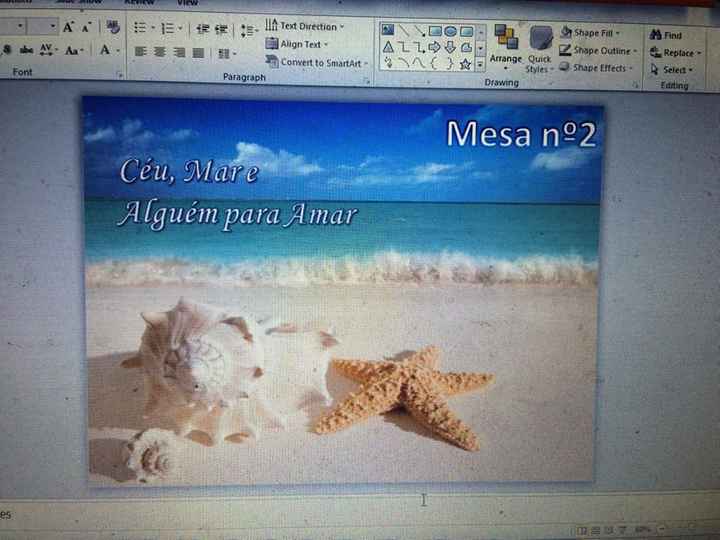This screenshot has height=540, width=720.
Task: Increase the list indent level
Action: tap(221, 29)
